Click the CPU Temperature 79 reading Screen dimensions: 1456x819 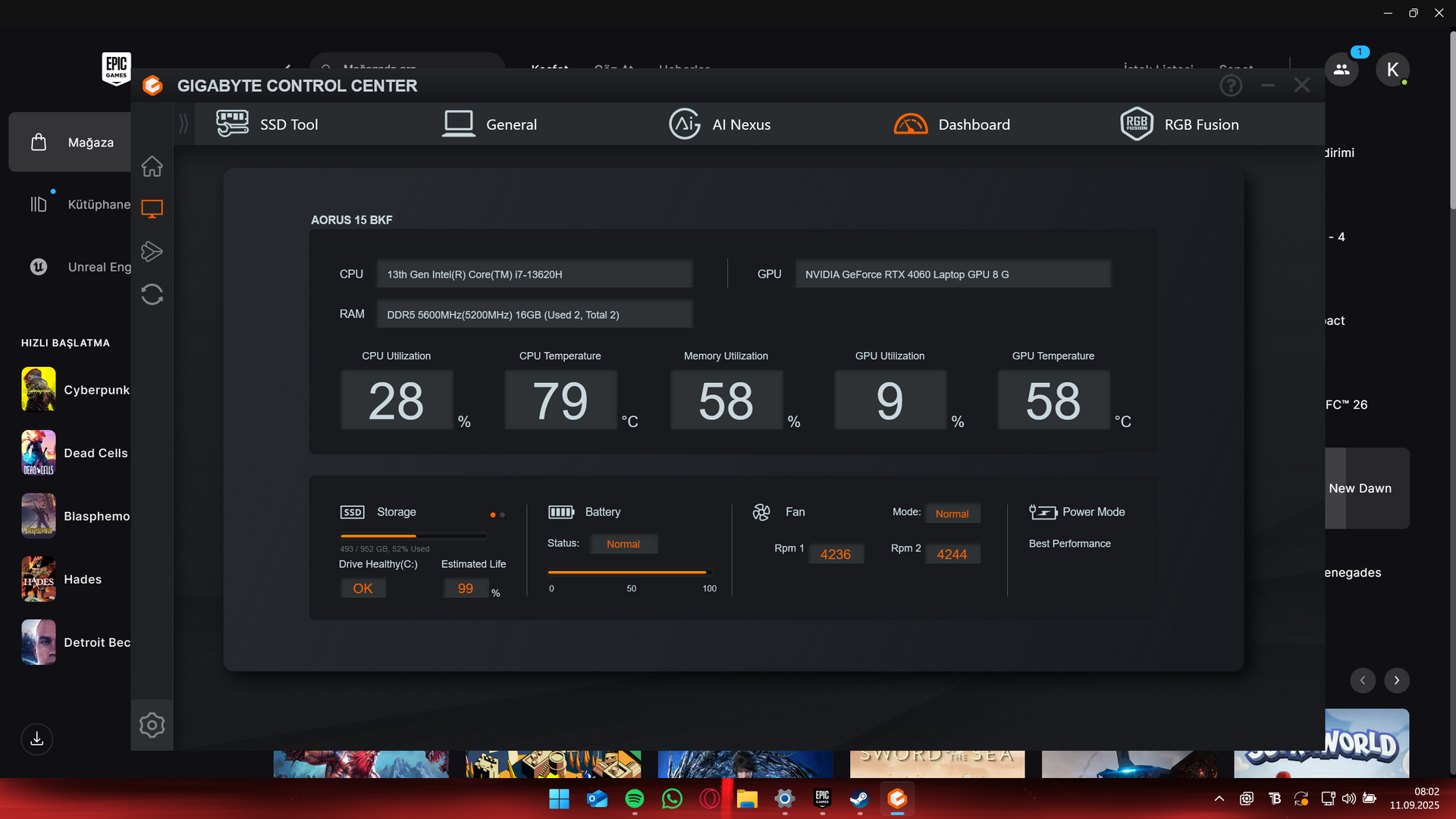560,400
